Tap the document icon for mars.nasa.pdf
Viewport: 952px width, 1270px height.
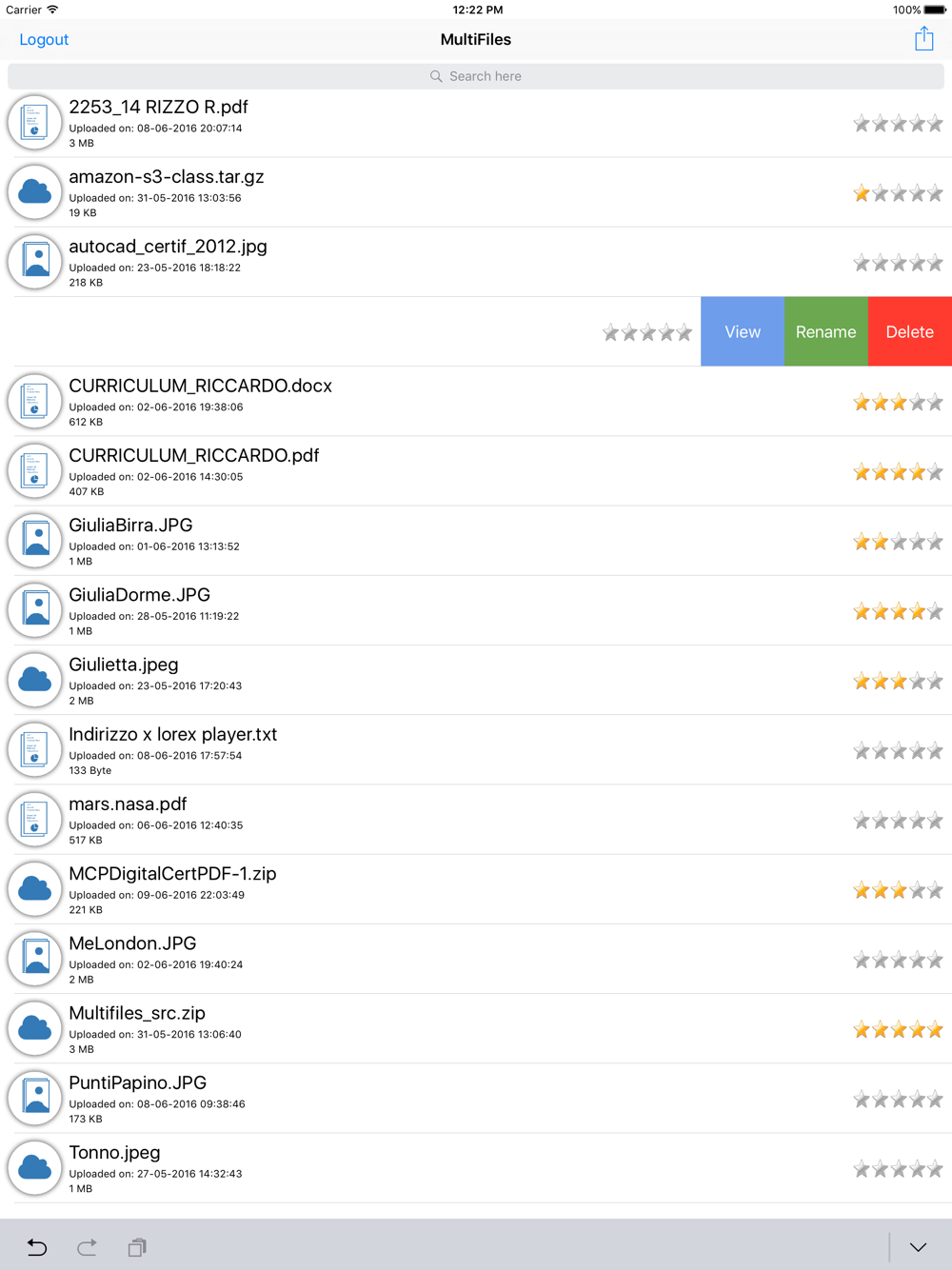[35, 819]
